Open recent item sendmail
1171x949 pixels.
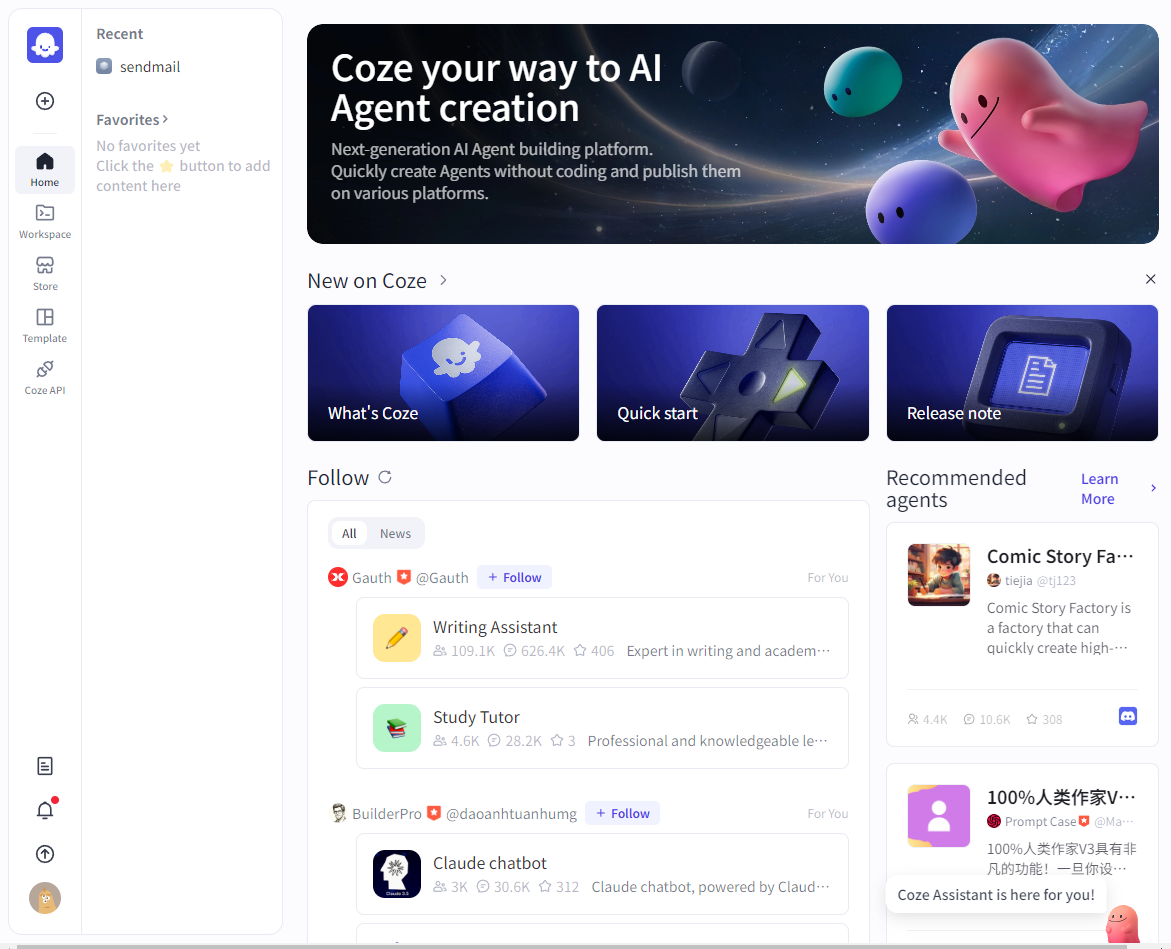coord(138,66)
